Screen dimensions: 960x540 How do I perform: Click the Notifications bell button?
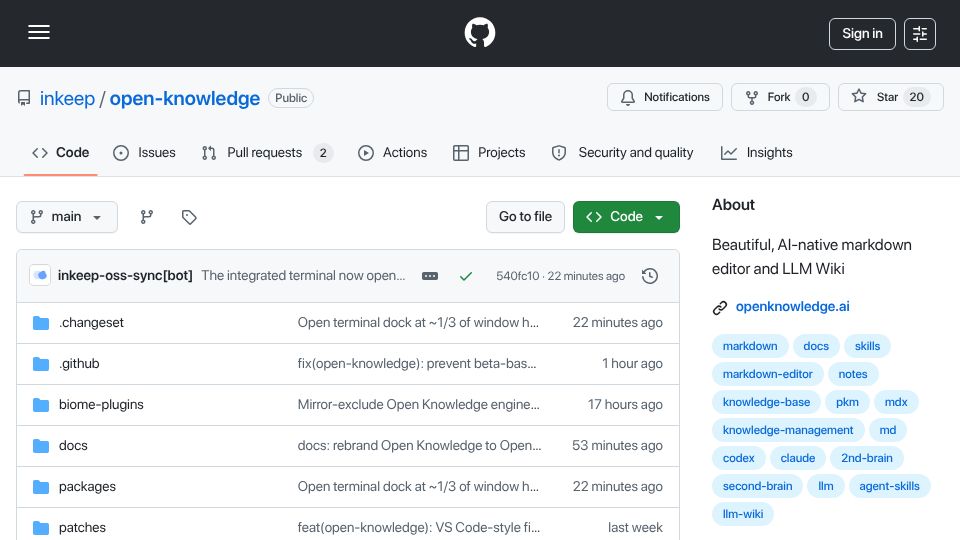click(x=665, y=97)
